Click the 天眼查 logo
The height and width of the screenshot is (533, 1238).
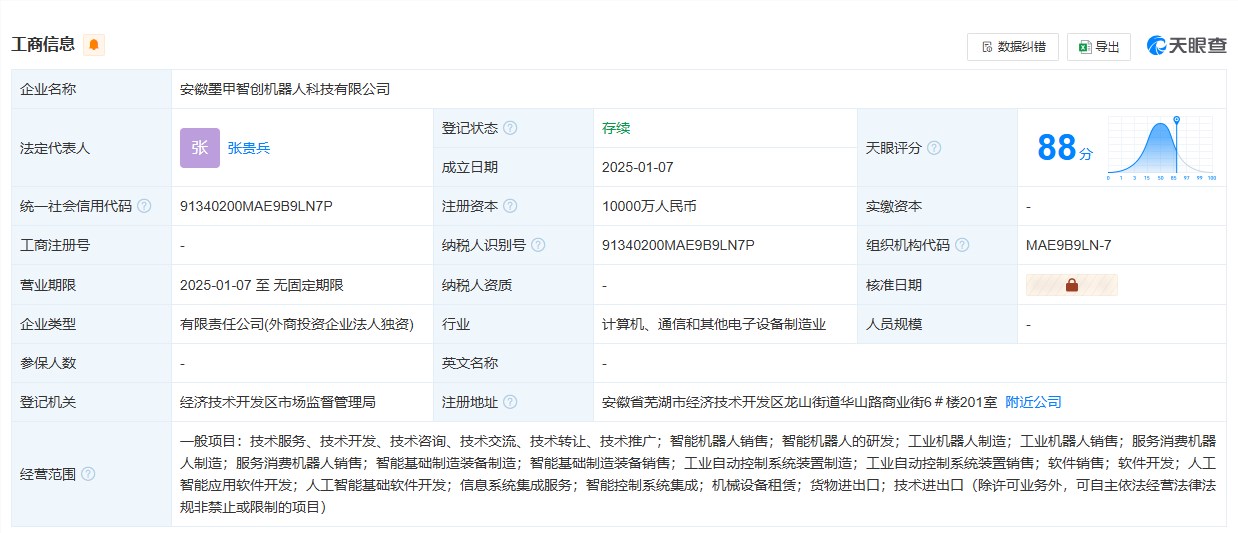[1186, 46]
